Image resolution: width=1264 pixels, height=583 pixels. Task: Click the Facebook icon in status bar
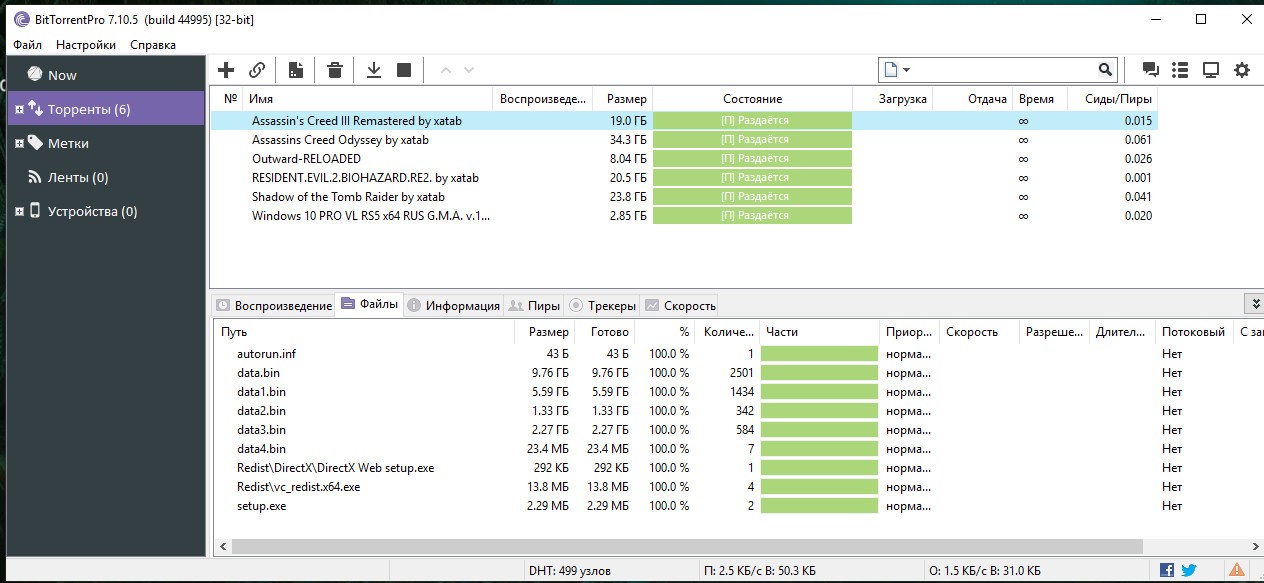point(1167,570)
